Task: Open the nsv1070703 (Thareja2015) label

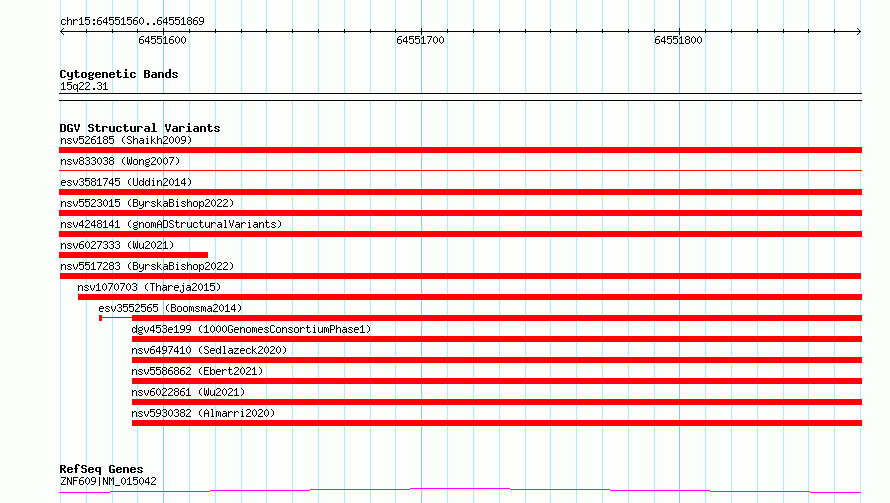Action: [149, 287]
